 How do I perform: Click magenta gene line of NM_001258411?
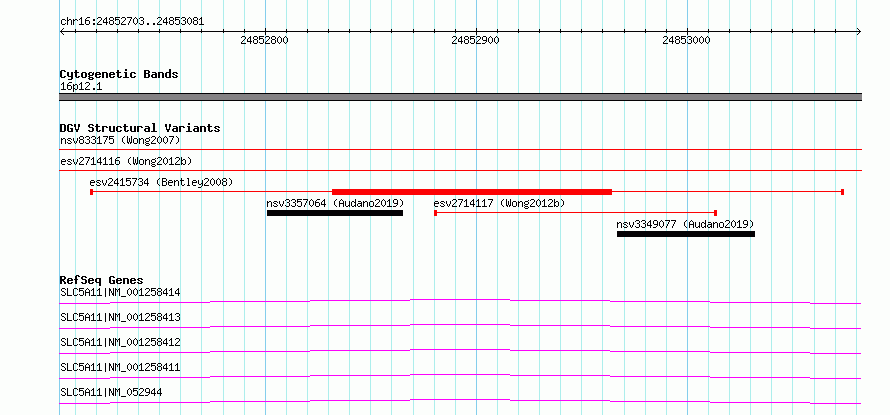tap(460, 376)
